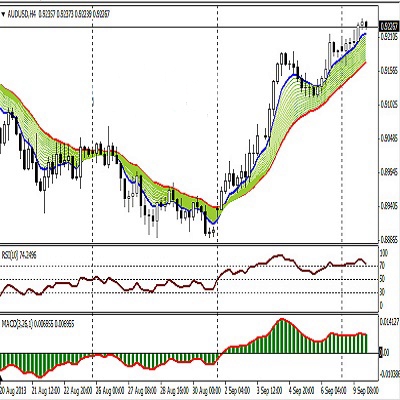Click the 0.91025 price scale value

click(389, 105)
